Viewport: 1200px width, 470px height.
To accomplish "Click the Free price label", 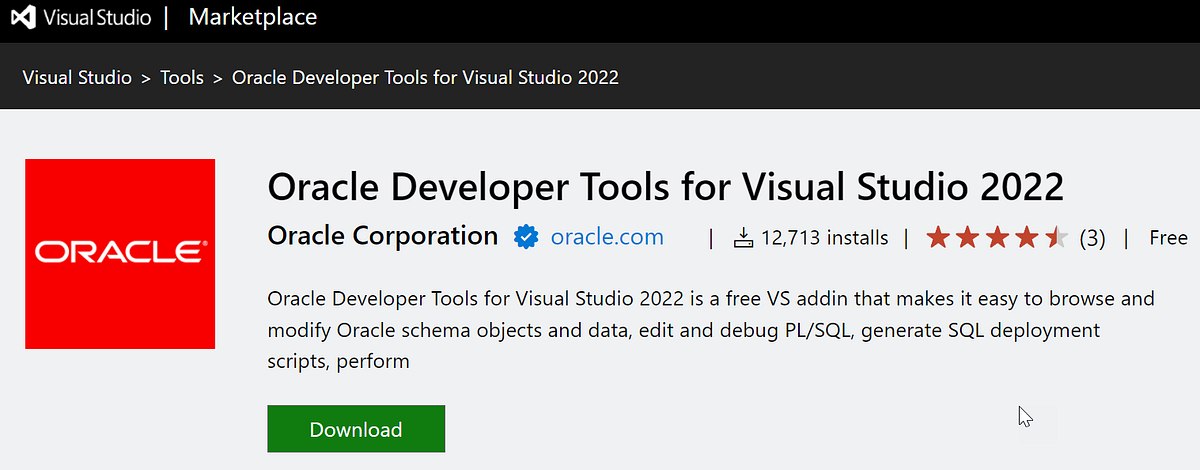I will (1168, 238).
